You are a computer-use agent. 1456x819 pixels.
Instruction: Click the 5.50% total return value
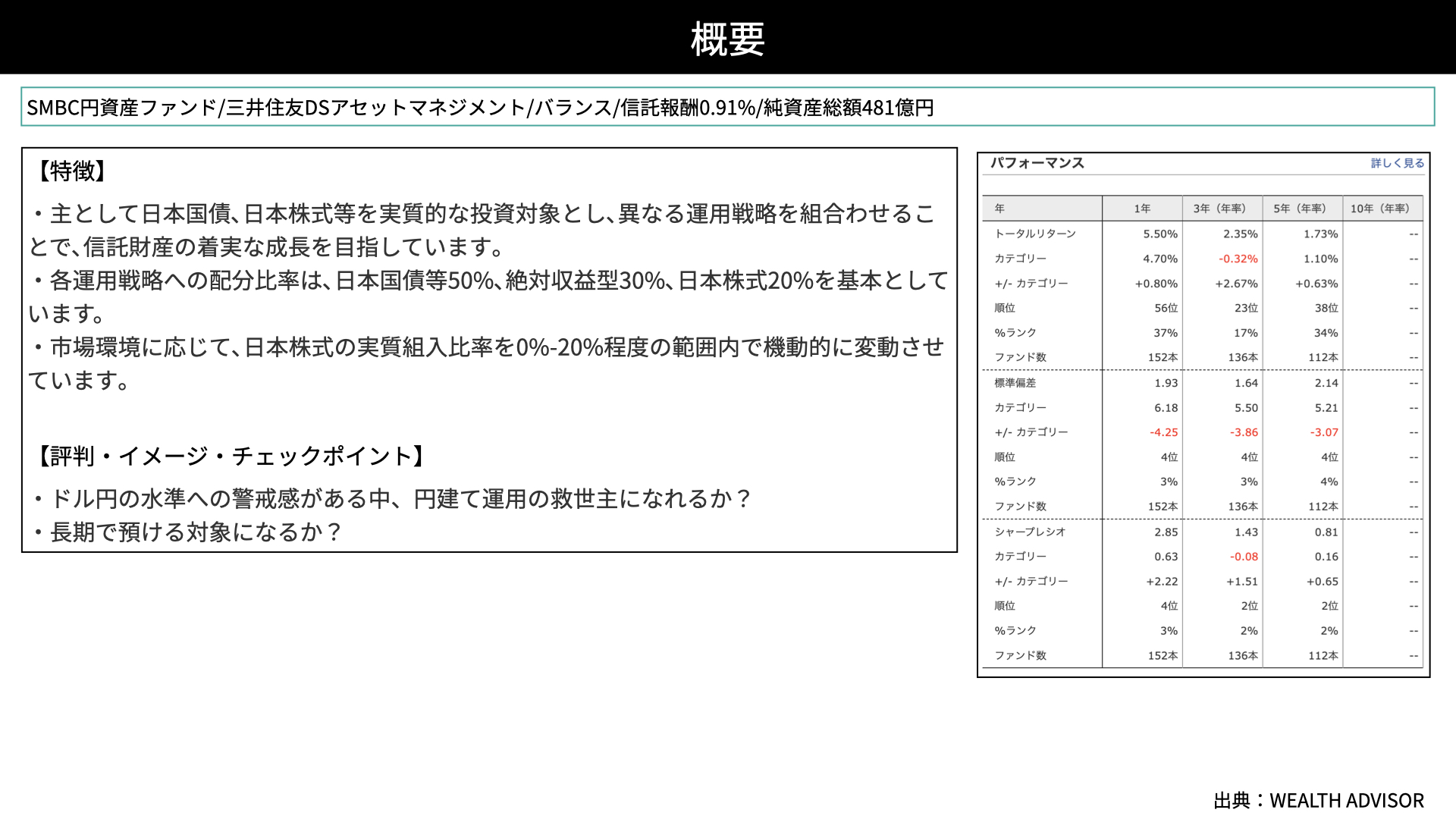point(1160,234)
